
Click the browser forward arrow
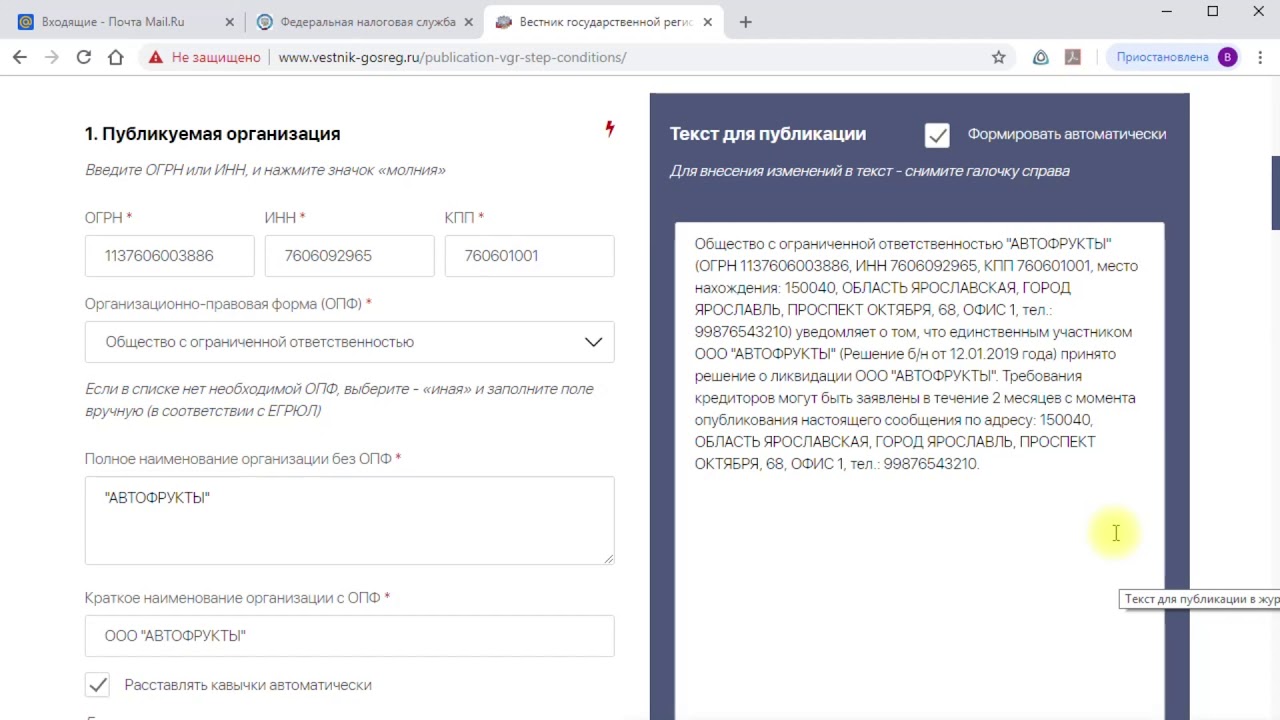click(x=52, y=57)
